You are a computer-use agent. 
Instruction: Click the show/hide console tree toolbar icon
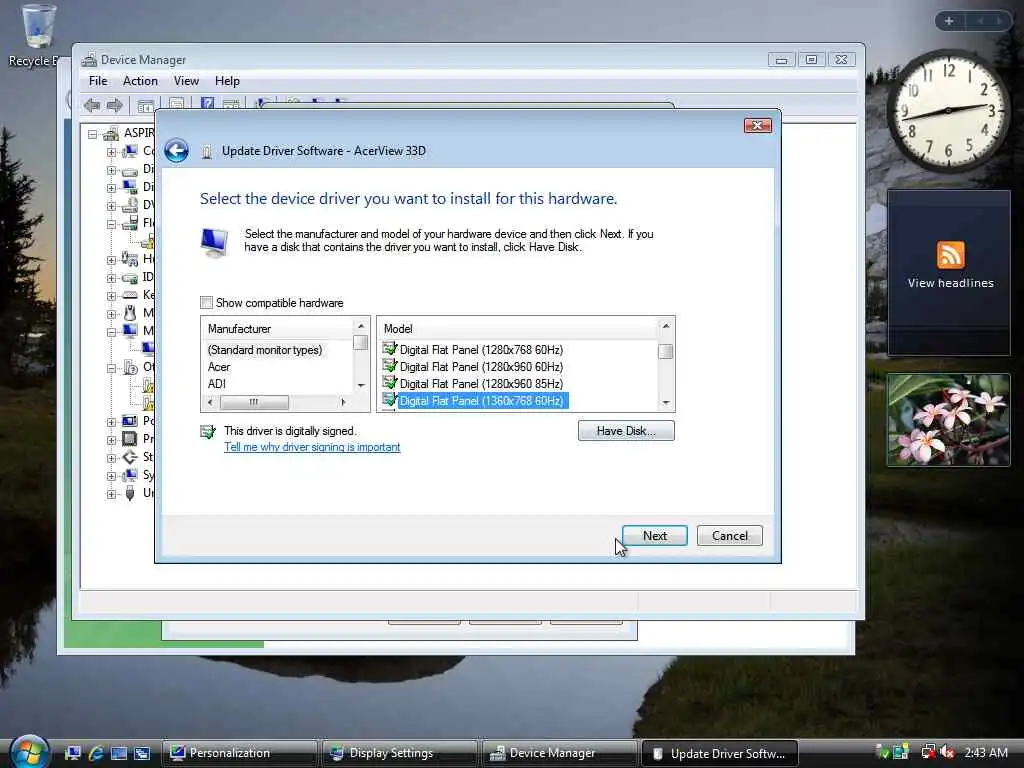click(146, 105)
